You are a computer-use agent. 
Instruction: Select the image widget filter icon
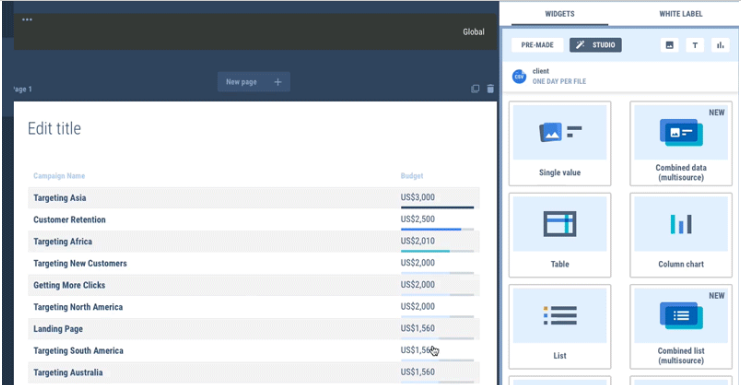pyautogui.click(x=670, y=45)
